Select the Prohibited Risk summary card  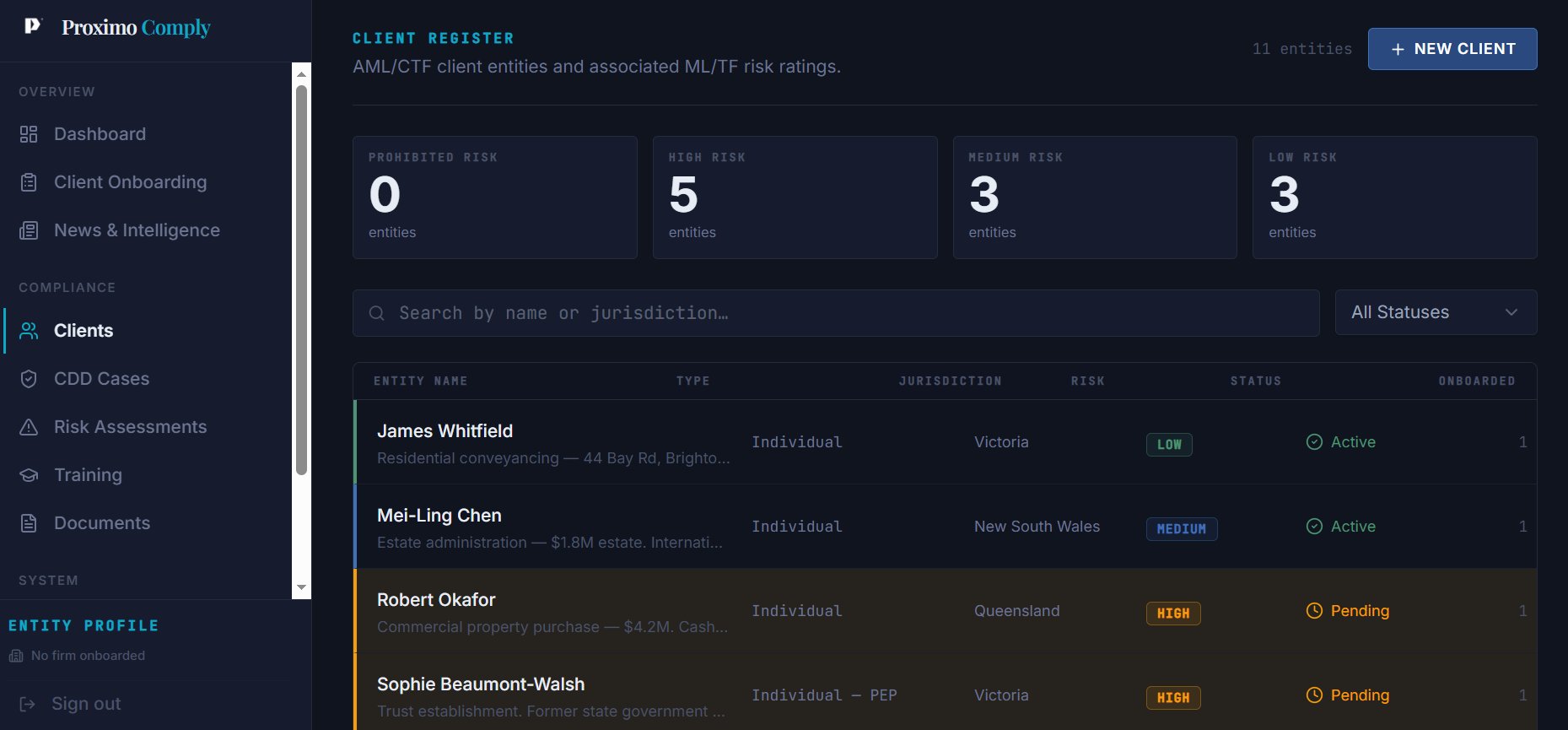coord(494,197)
